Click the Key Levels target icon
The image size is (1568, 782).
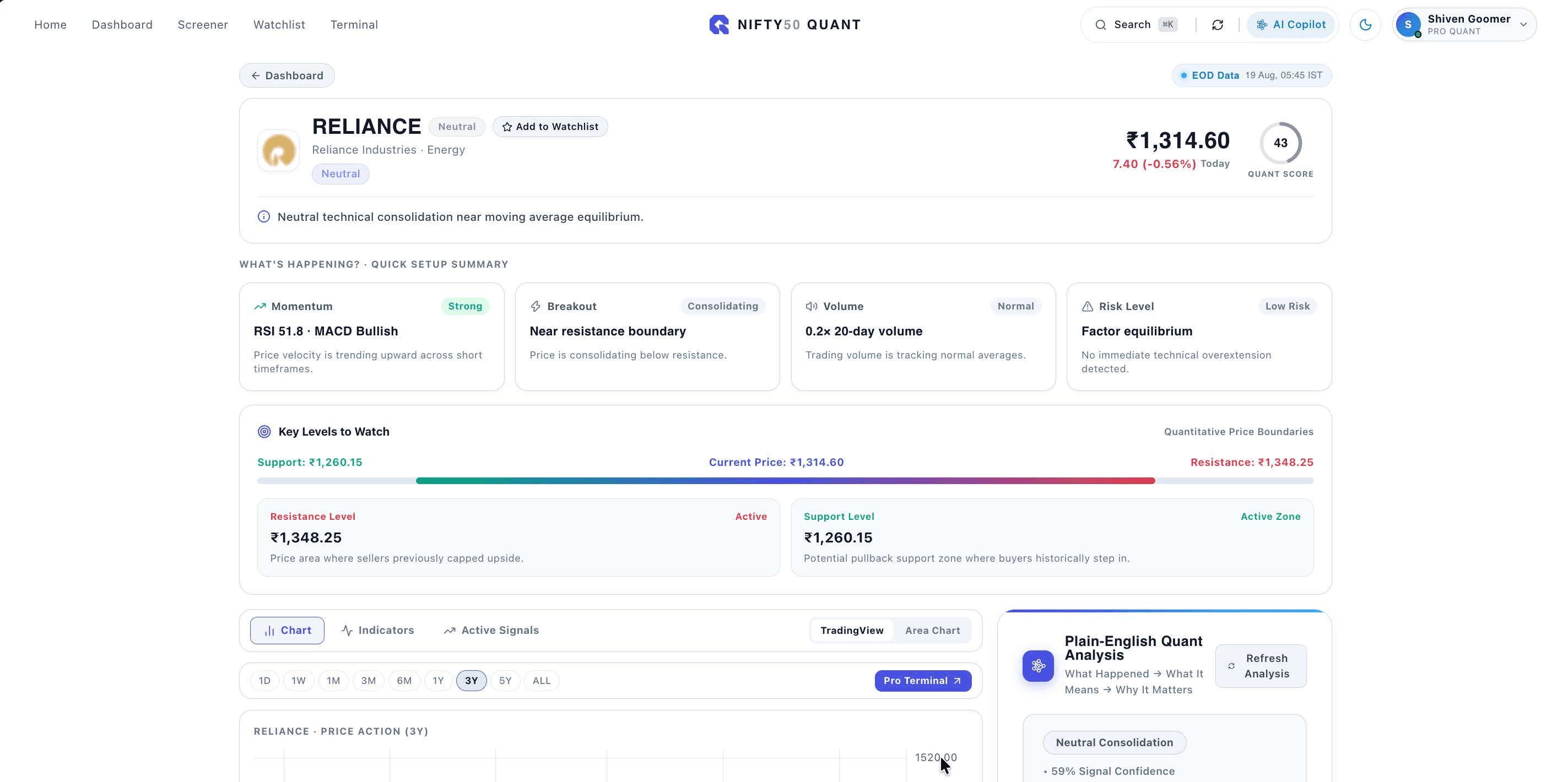(264, 431)
